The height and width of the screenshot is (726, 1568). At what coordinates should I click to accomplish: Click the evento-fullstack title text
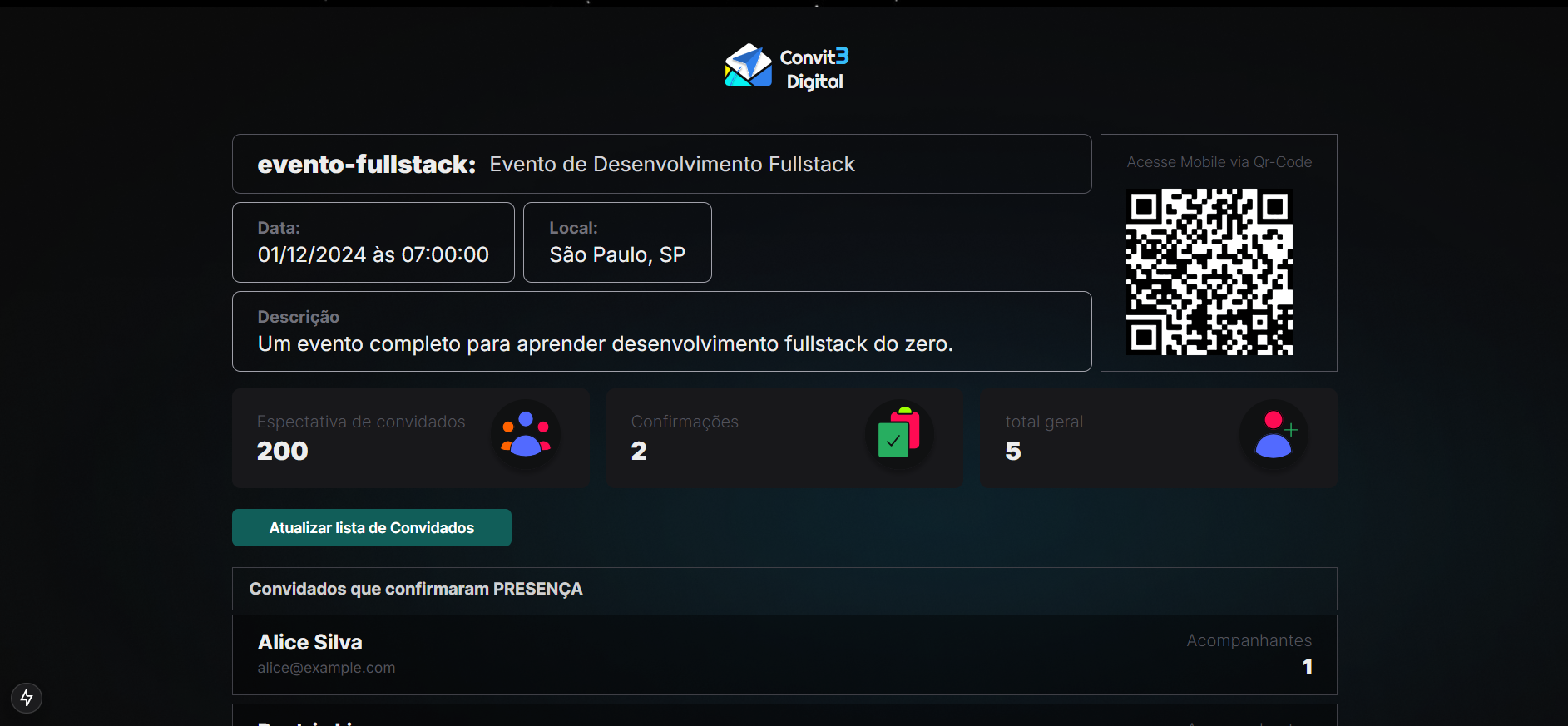tap(366, 164)
